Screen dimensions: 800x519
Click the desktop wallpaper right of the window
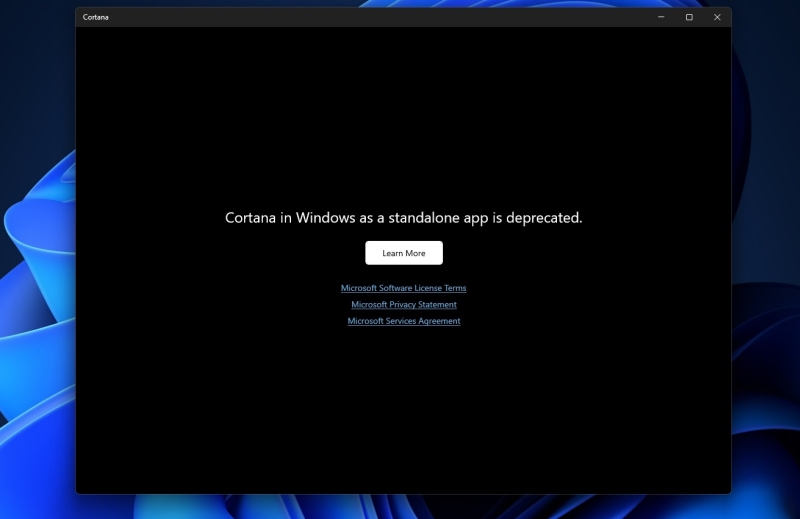(x=765, y=300)
